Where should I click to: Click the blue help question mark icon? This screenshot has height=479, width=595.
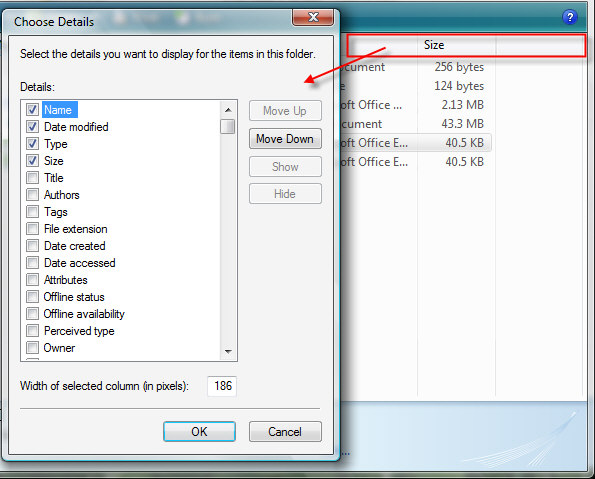[570, 17]
